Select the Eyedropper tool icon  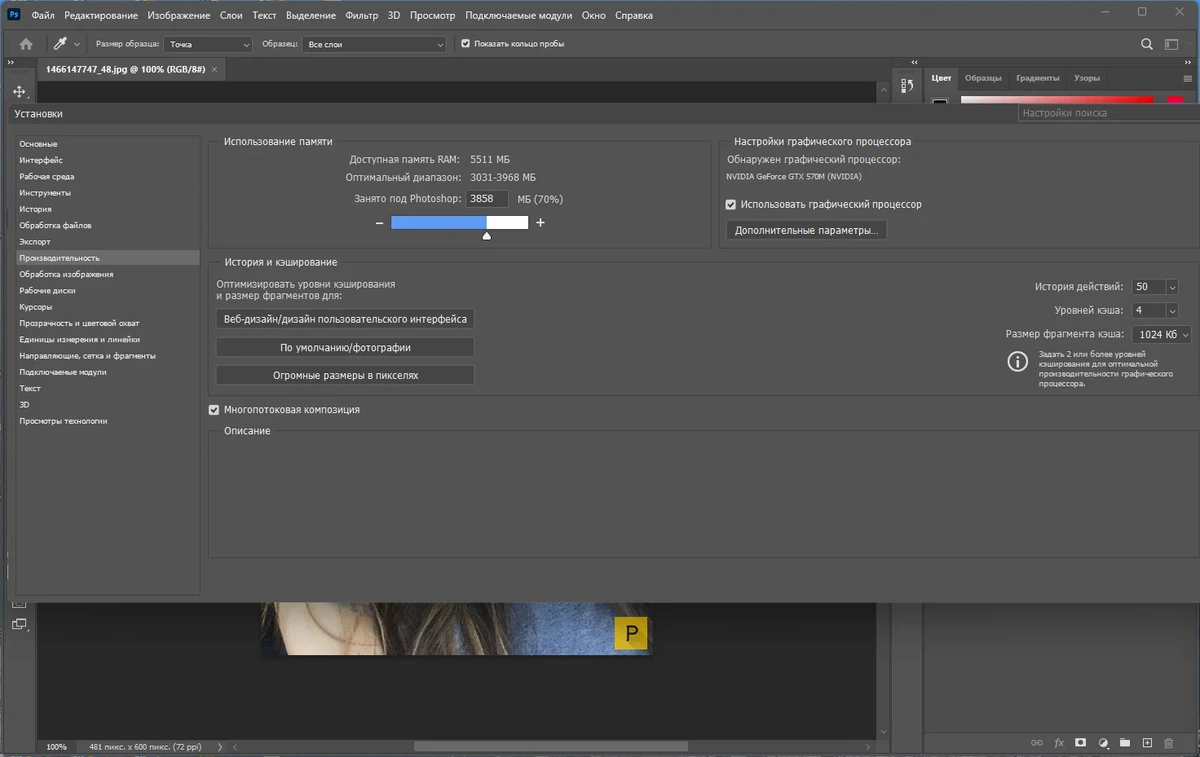point(60,44)
